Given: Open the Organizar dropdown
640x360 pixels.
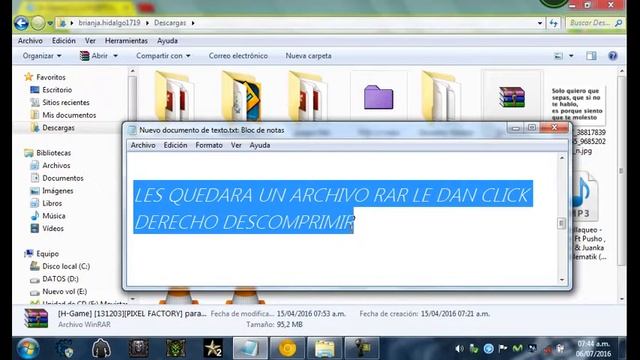Looking at the screenshot, I should click(42, 56).
